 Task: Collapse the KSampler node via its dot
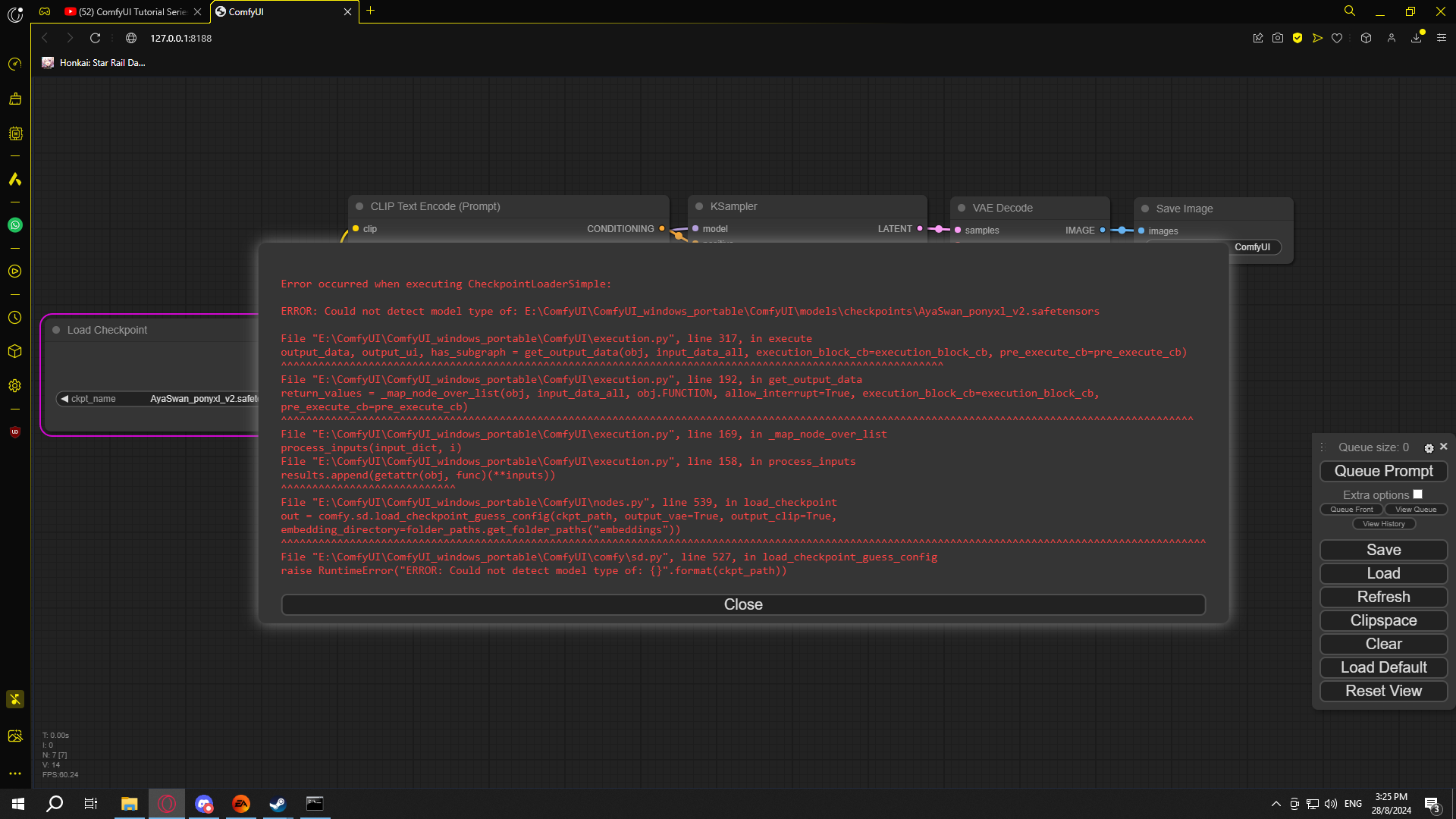pos(699,206)
